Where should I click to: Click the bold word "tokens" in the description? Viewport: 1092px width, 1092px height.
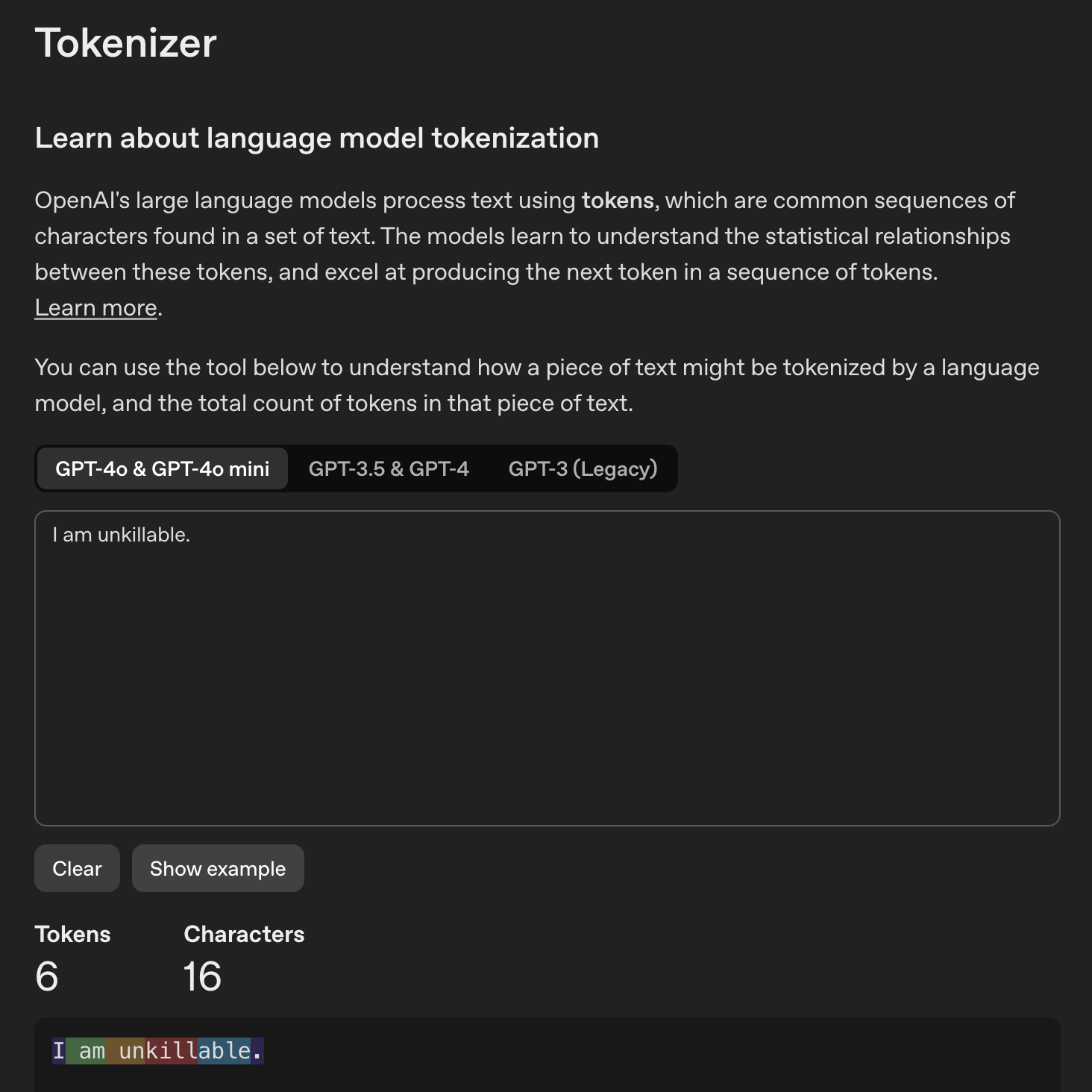click(x=618, y=201)
